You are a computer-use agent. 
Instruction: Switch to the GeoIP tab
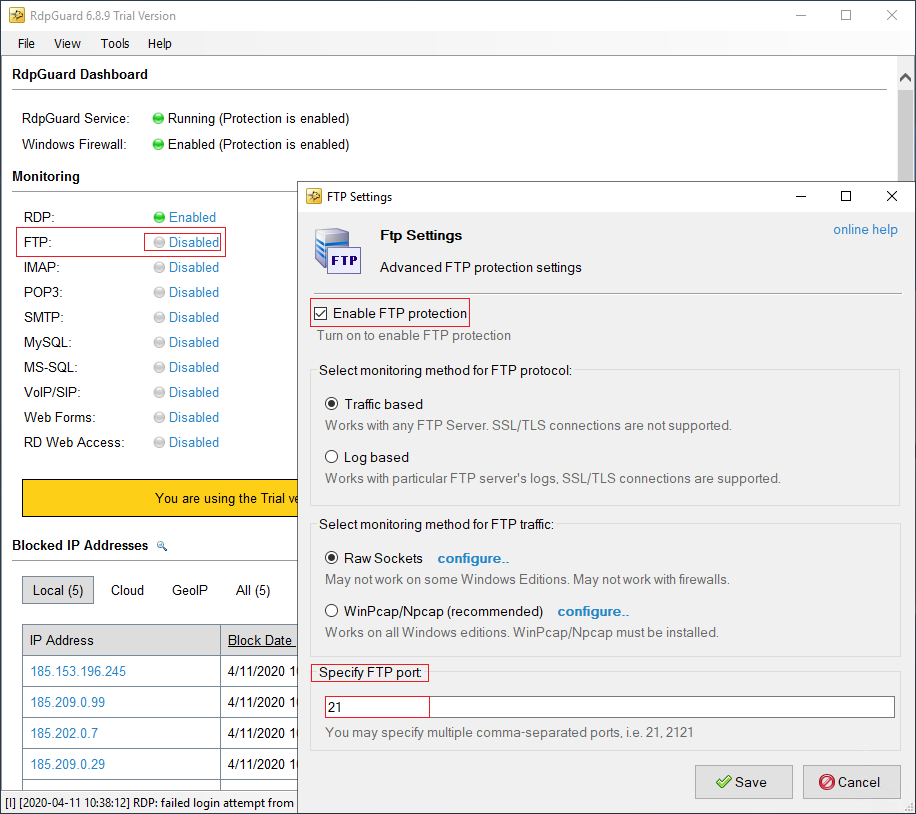(190, 590)
